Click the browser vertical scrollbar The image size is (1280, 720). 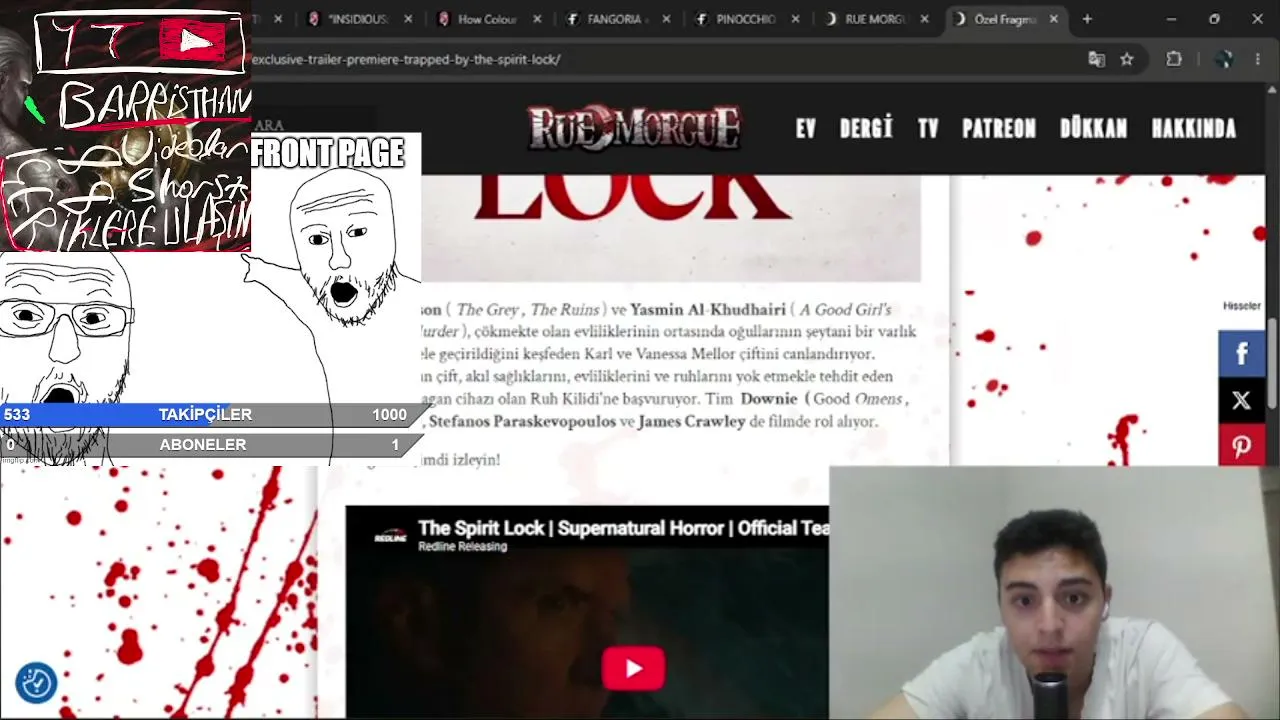point(1272,362)
